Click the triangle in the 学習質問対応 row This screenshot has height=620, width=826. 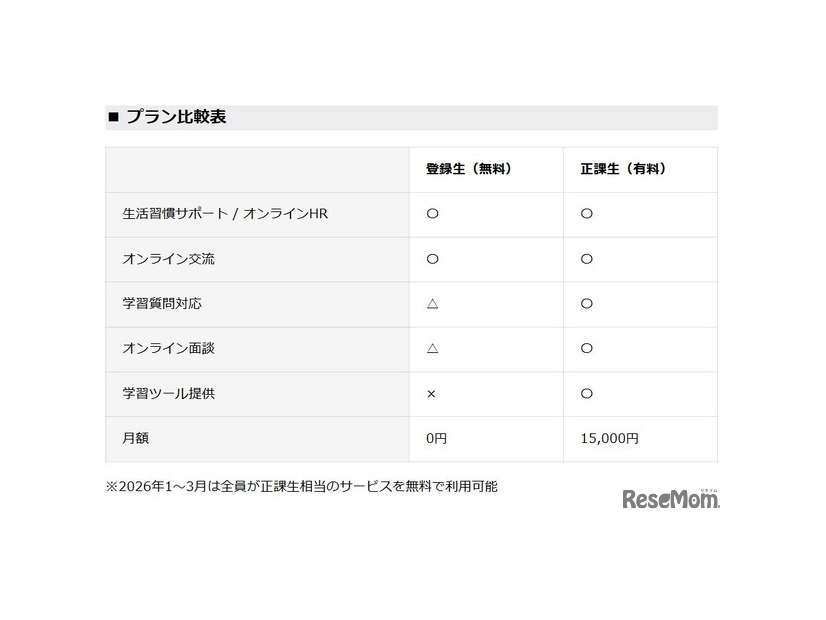(432, 304)
